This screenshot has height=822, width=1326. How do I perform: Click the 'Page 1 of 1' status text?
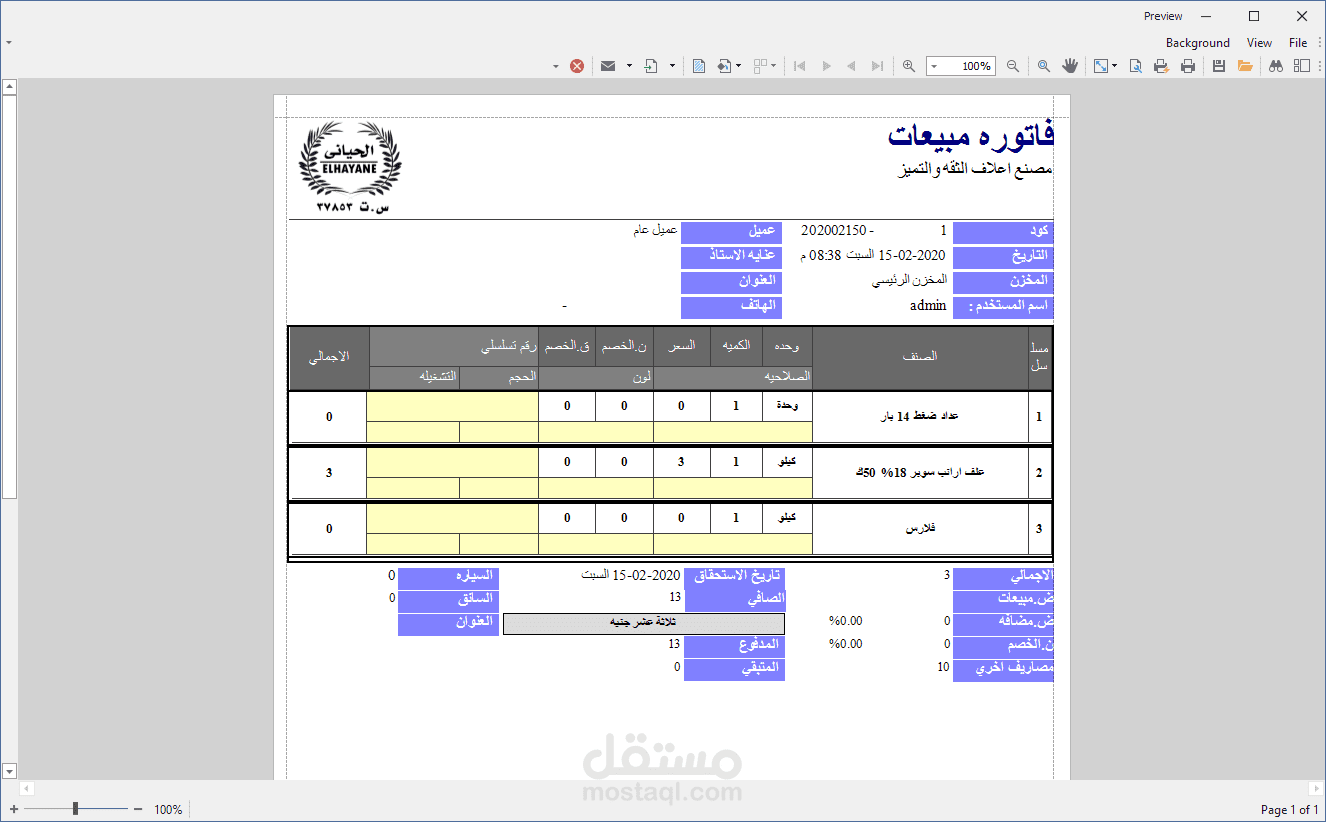(x=1289, y=809)
